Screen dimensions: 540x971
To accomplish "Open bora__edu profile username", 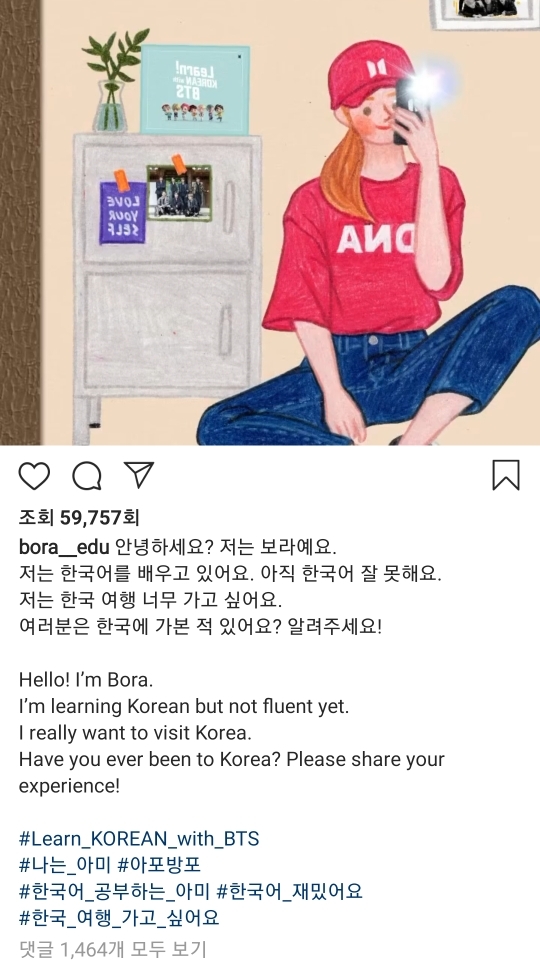I will pyautogui.click(x=64, y=547).
